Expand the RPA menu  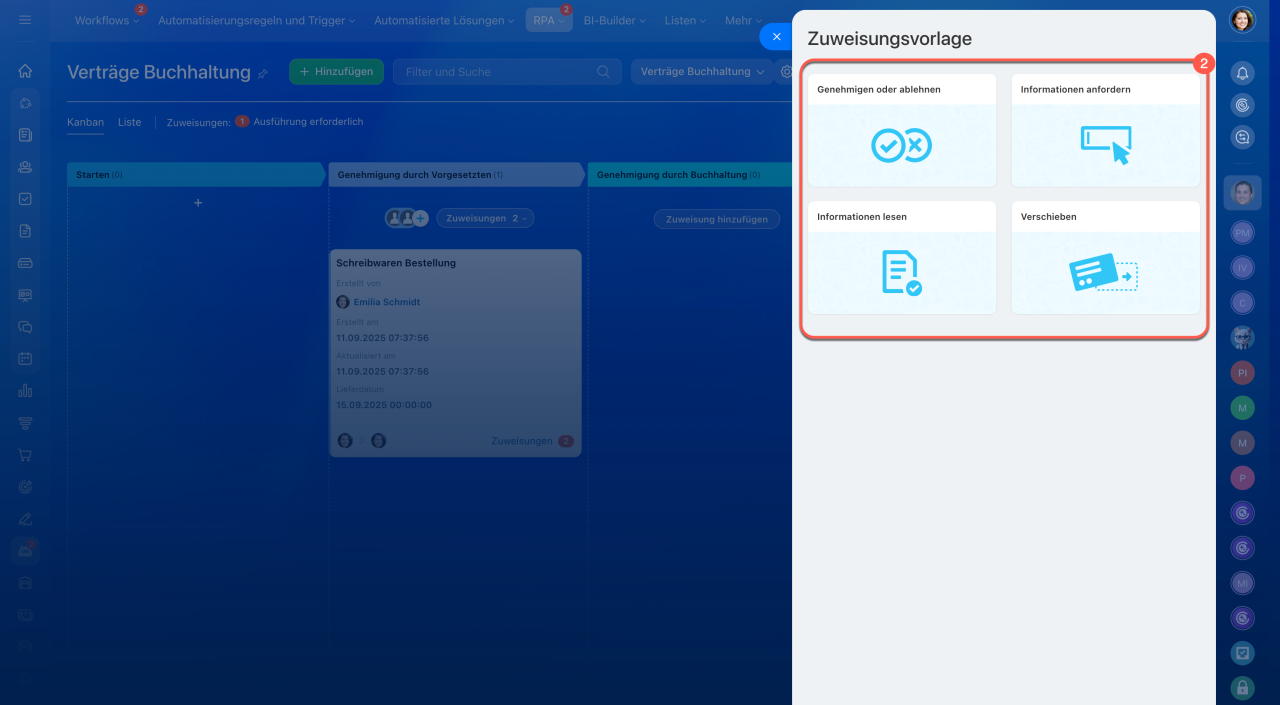[549, 20]
